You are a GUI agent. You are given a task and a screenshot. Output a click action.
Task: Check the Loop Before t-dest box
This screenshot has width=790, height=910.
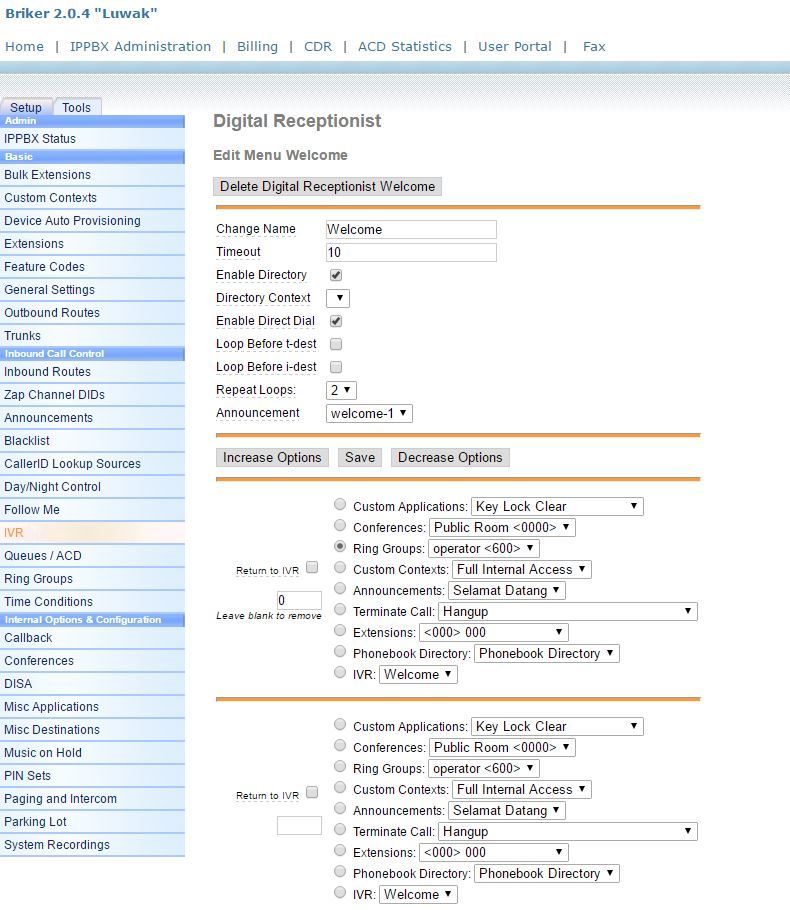click(336, 344)
